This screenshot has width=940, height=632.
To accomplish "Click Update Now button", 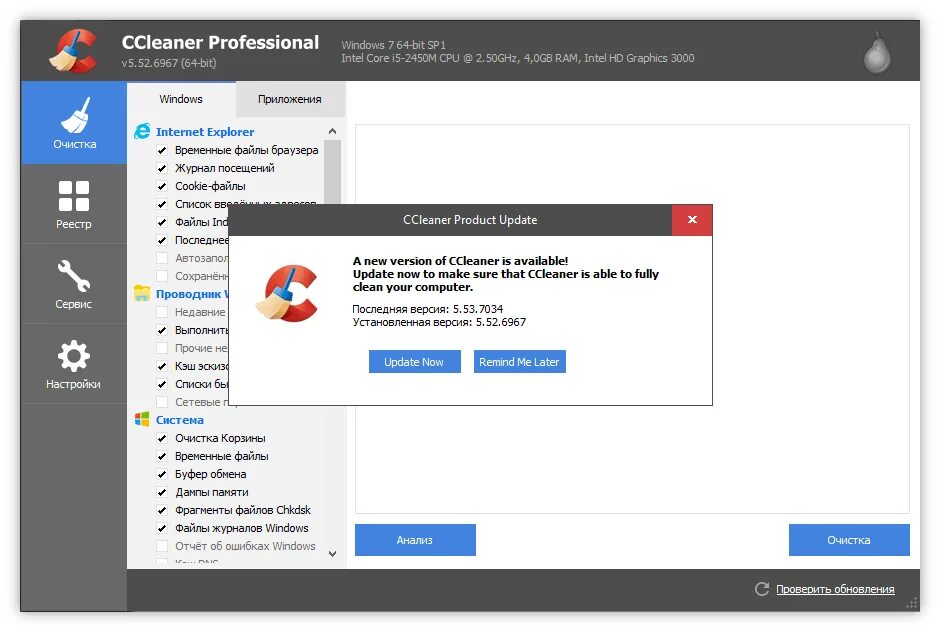I will point(414,362).
